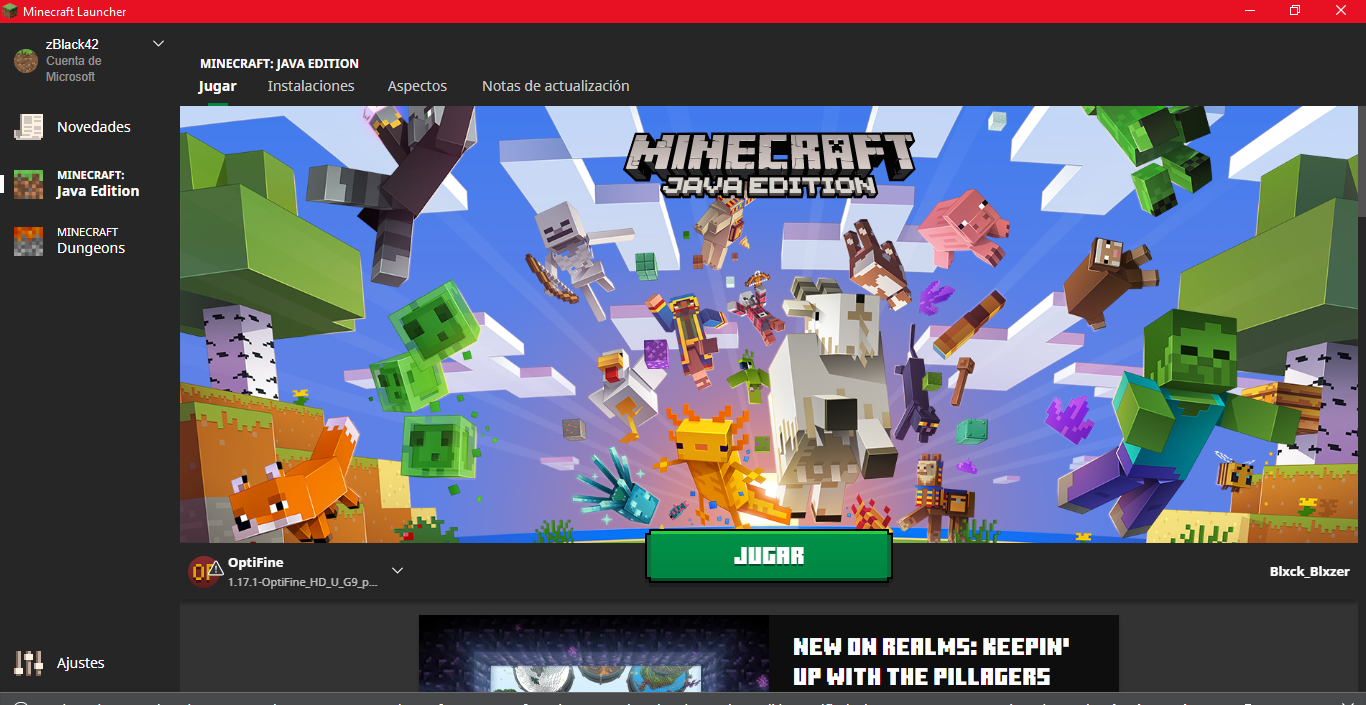Select the Jugar tab
1366x705 pixels.
coord(216,86)
